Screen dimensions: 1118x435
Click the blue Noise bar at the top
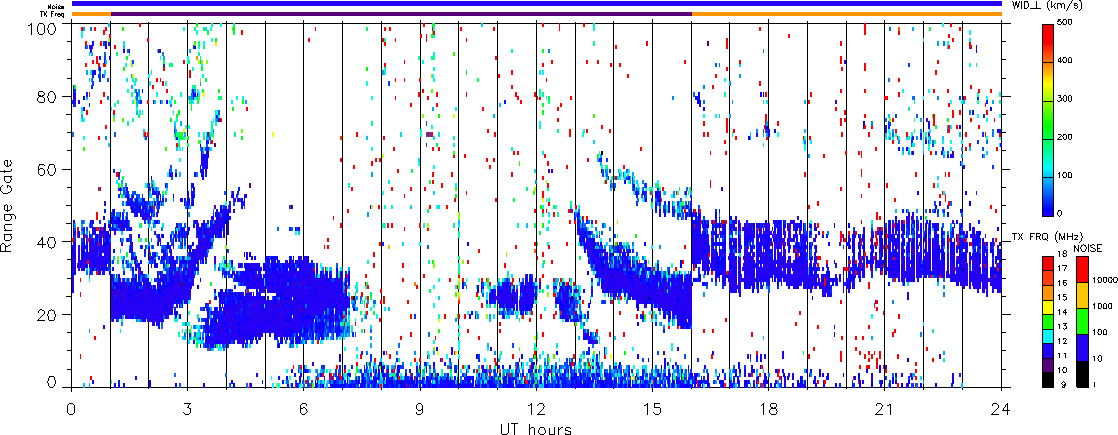[x=536, y=4]
